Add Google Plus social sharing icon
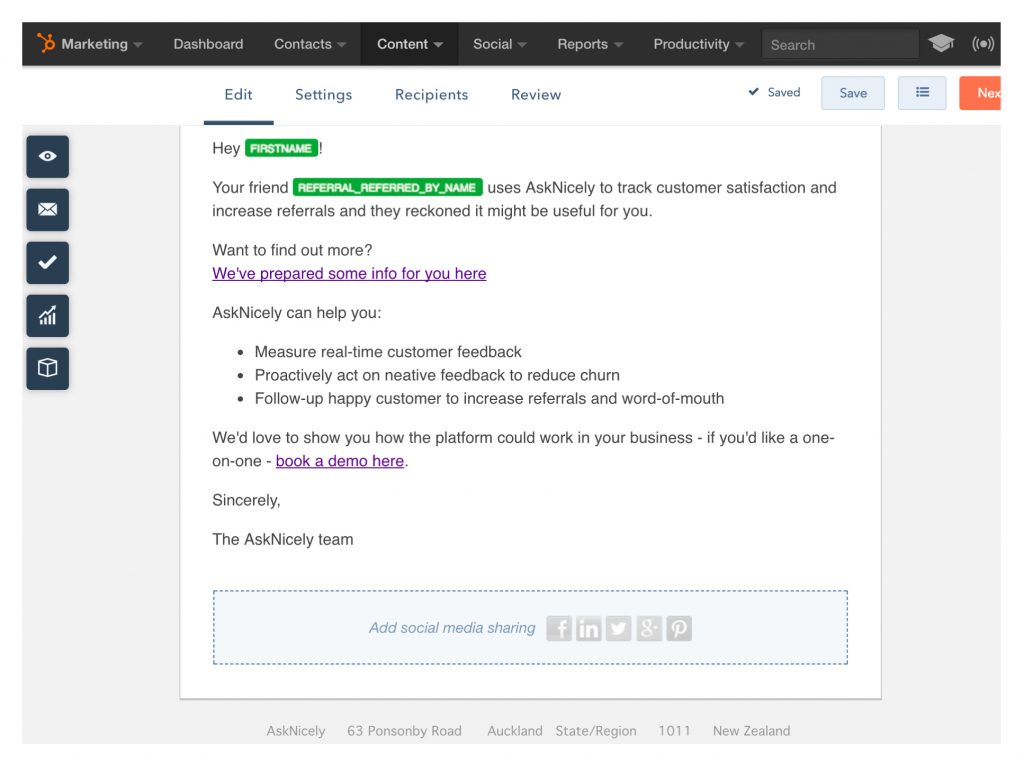The height and width of the screenshot is (763, 1024). coord(648,628)
